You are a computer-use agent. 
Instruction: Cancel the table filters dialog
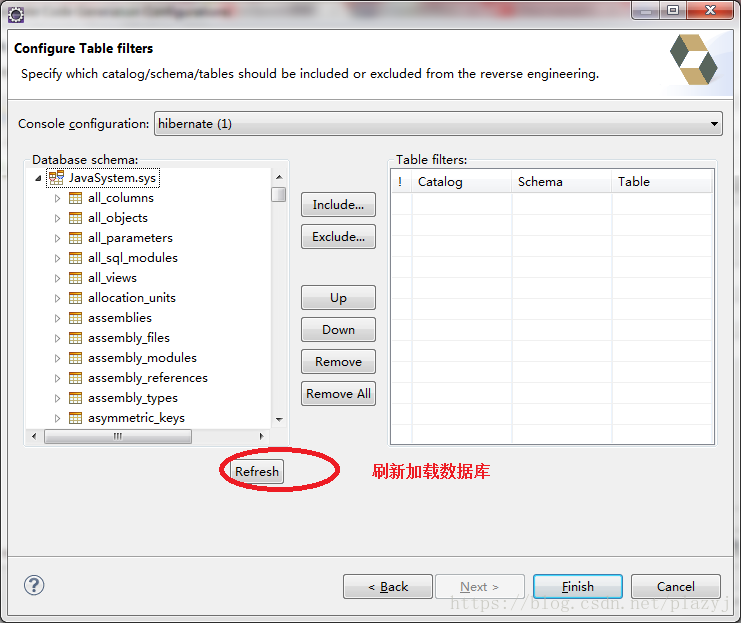(x=676, y=587)
